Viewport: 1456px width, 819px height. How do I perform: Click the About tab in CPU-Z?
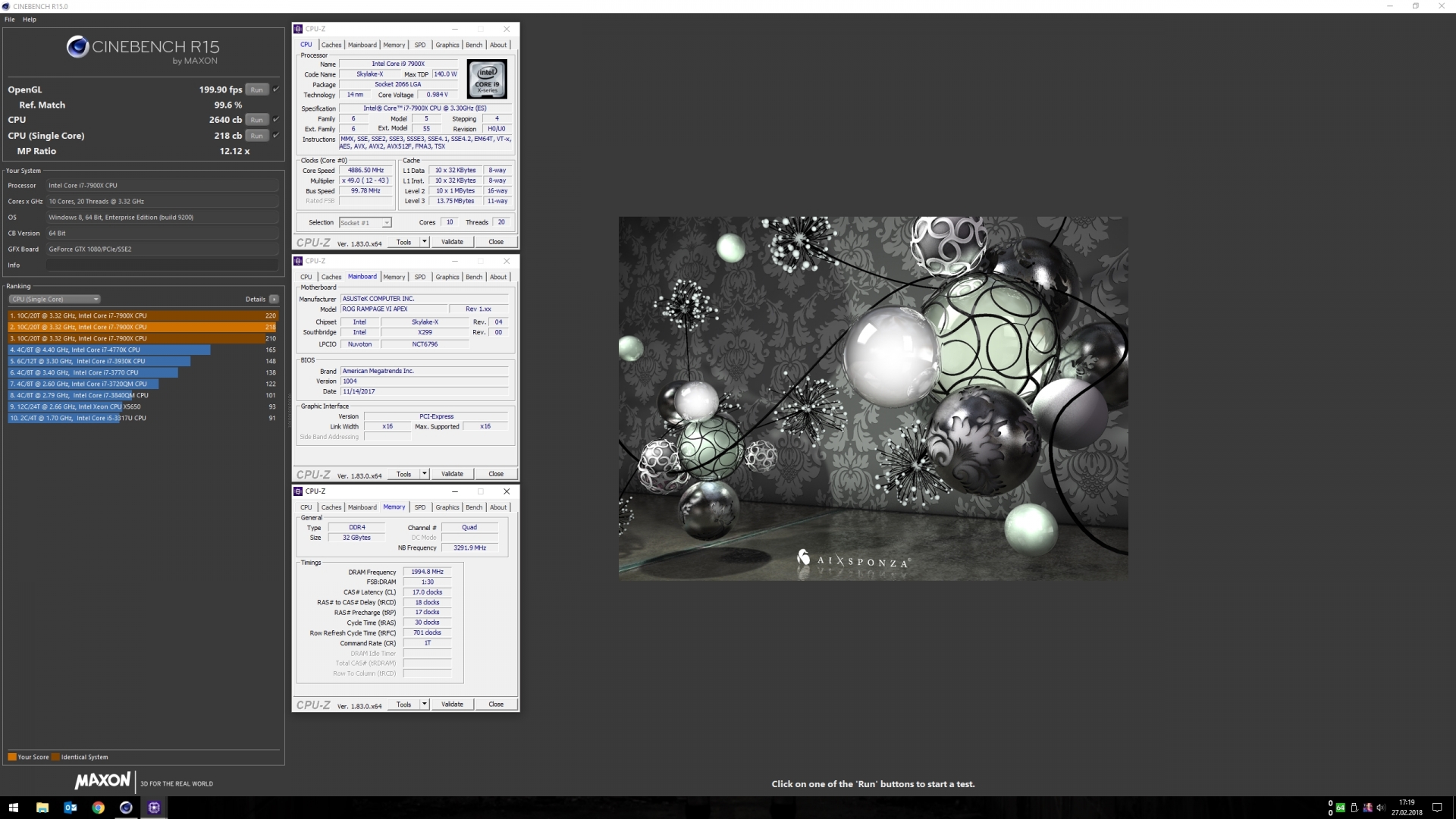tap(497, 44)
